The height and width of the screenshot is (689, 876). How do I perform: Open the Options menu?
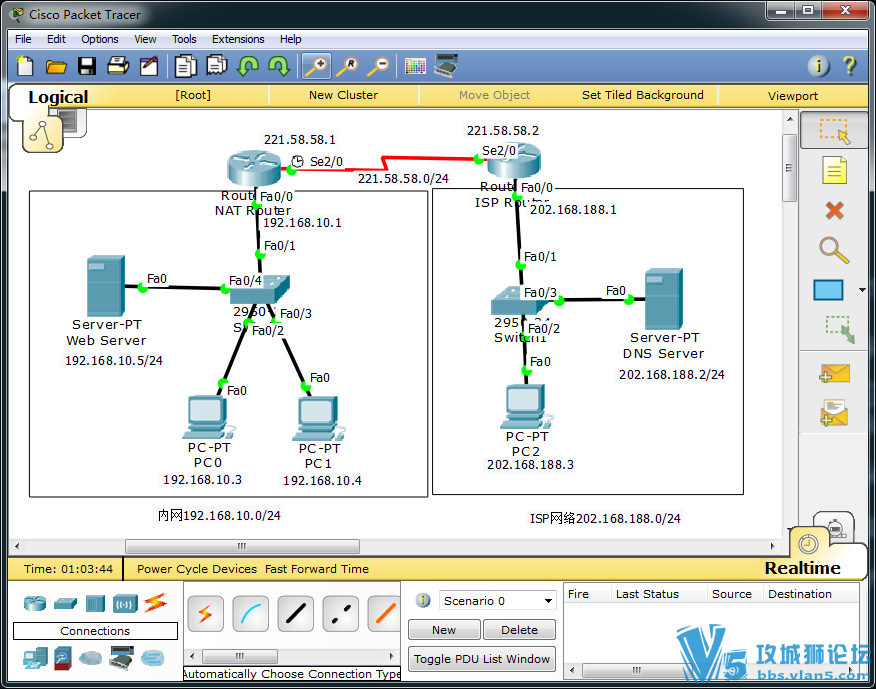pyautogui.click(x=99, y=39)
